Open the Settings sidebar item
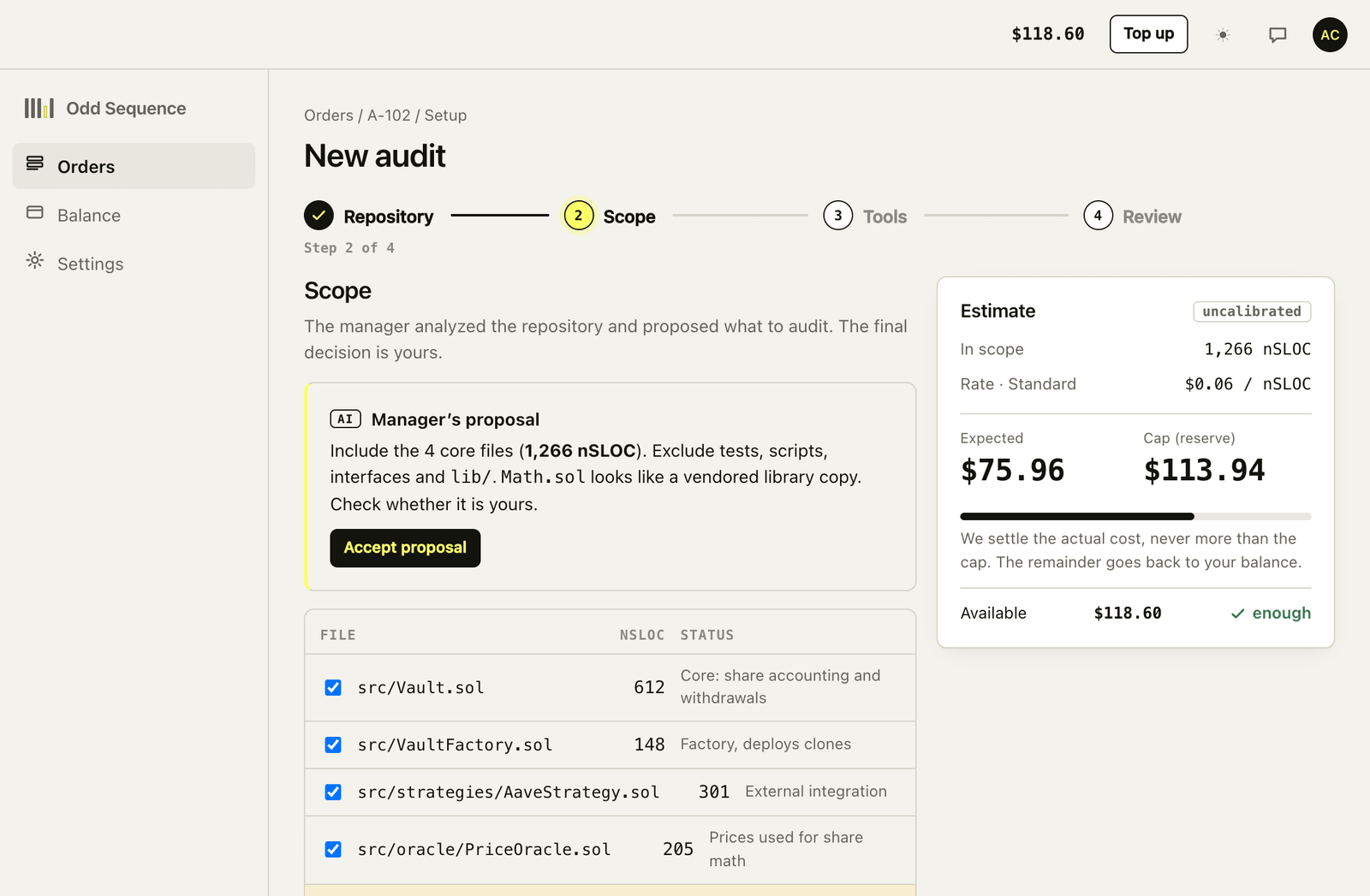 coord(134,264)
